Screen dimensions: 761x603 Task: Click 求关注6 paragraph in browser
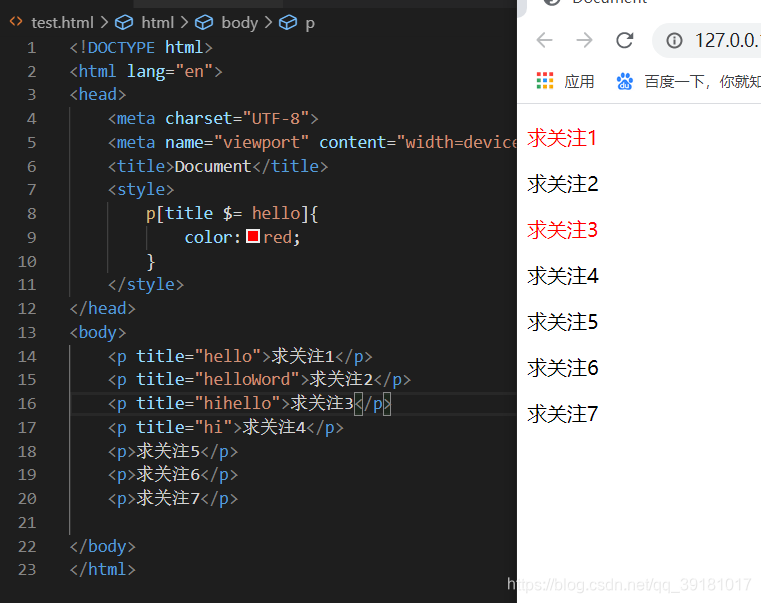click(563, 368)
